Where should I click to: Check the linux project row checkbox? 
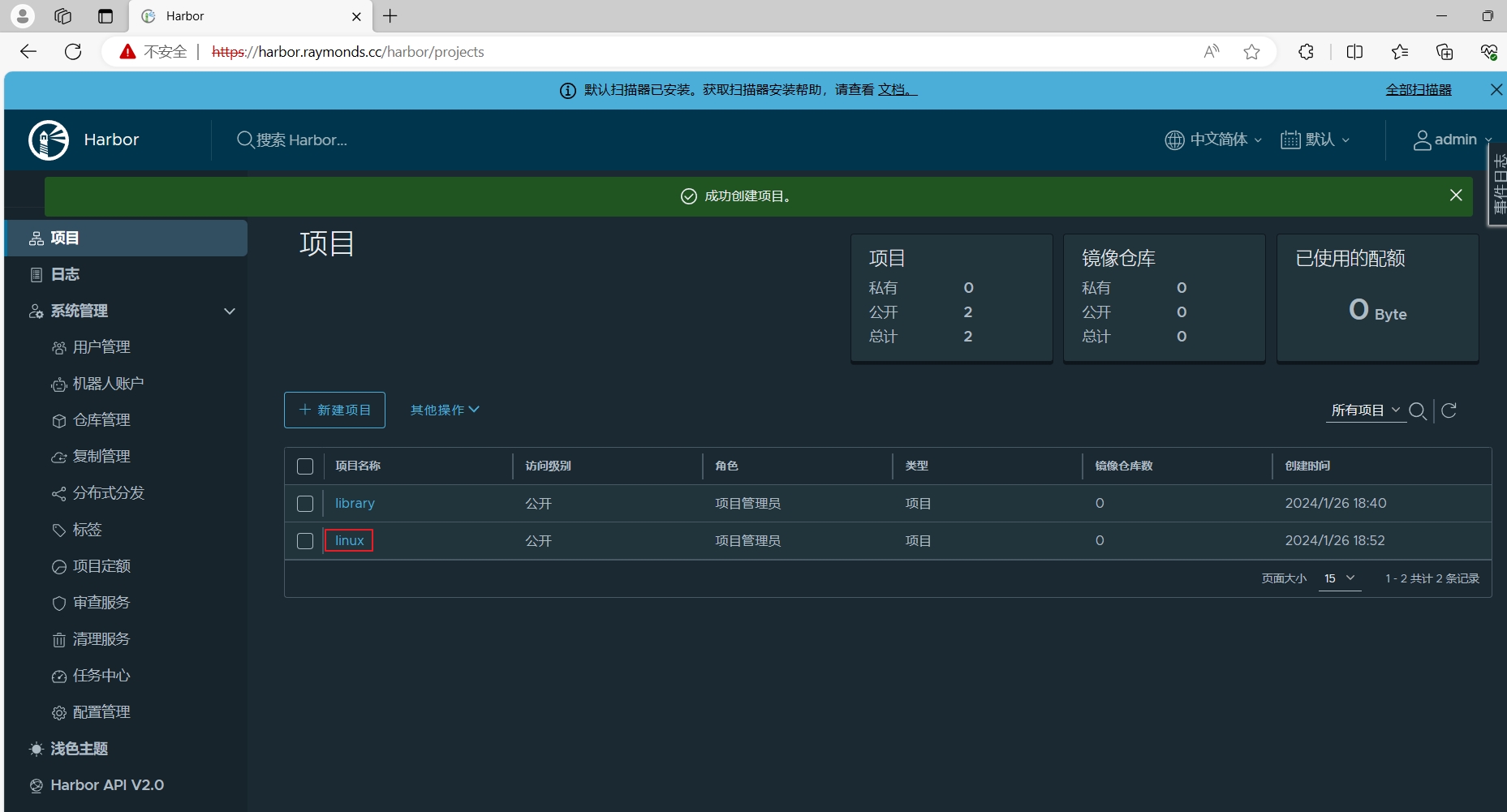(x=305, y=541)
